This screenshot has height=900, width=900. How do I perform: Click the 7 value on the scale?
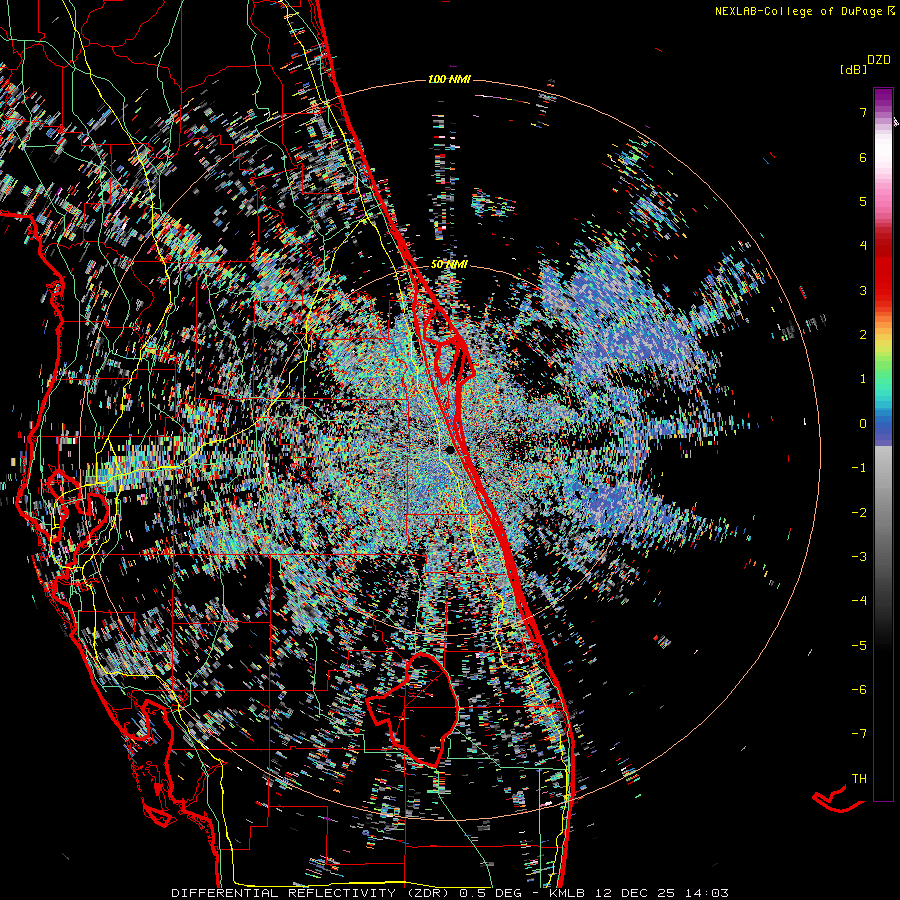pos(863,112)
